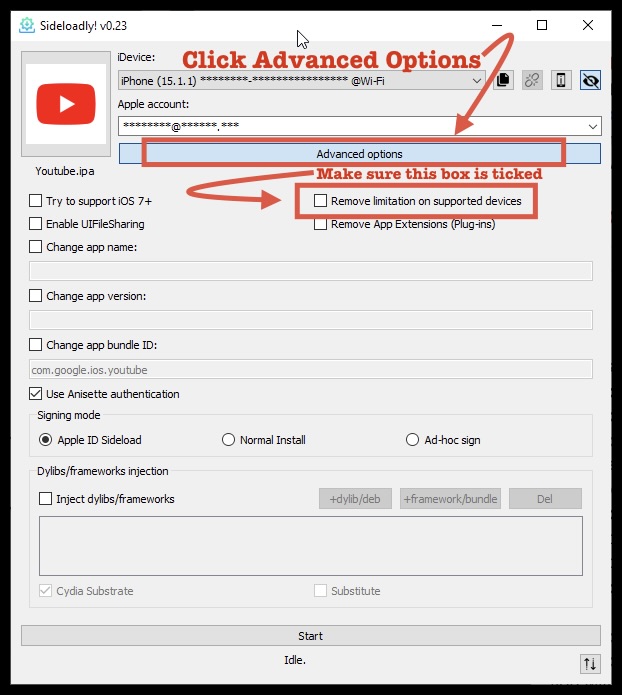The image size is (622, 695).
Task: Click the copy device info icon
Action: click(503, 80)
